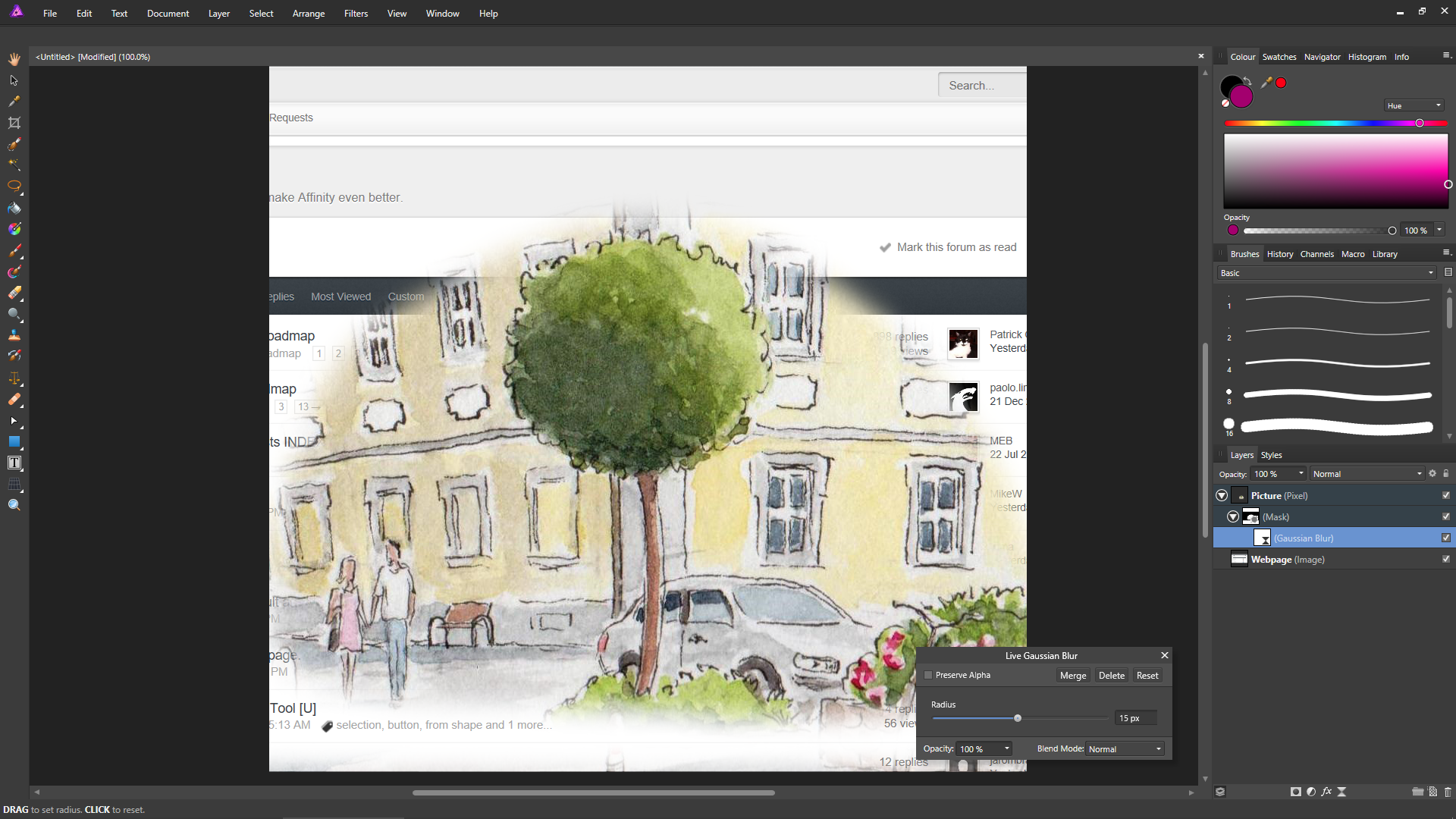Toggle visibility of Mask layer
This screenshot has height=819, width=1456.
pyautogui.click(x=1446, y=516)
